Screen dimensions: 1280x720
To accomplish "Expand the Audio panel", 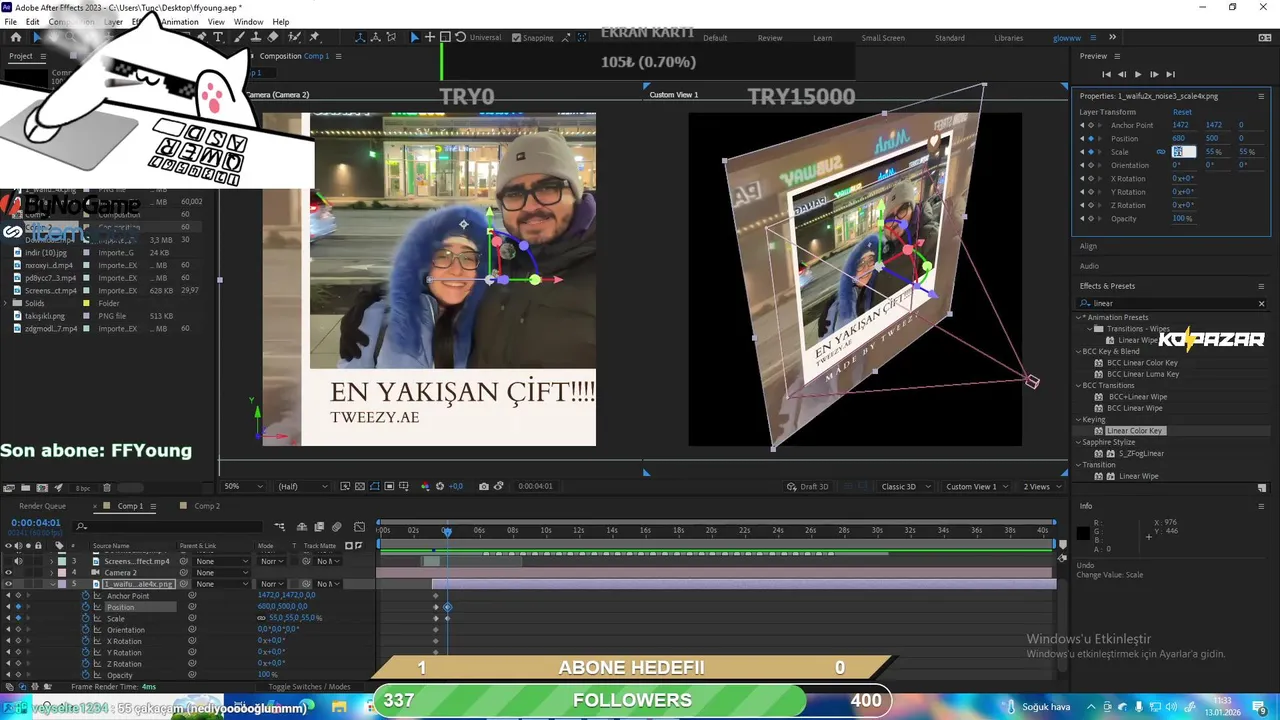I will click(x=1089, y=266).
